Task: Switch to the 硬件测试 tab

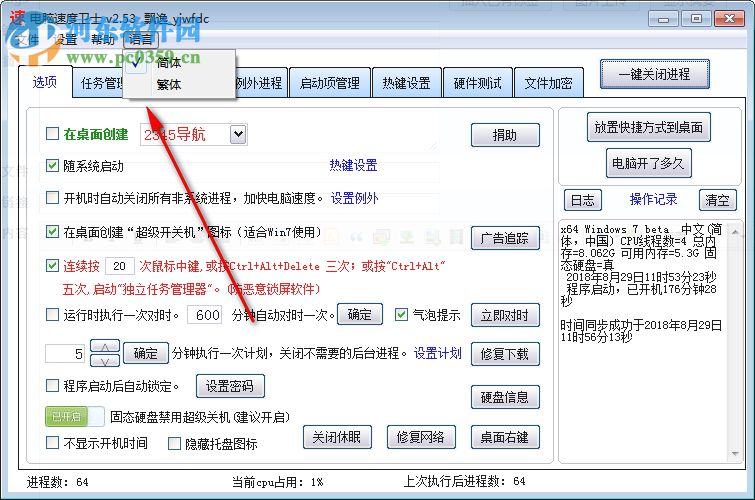Action: (478, 83)
